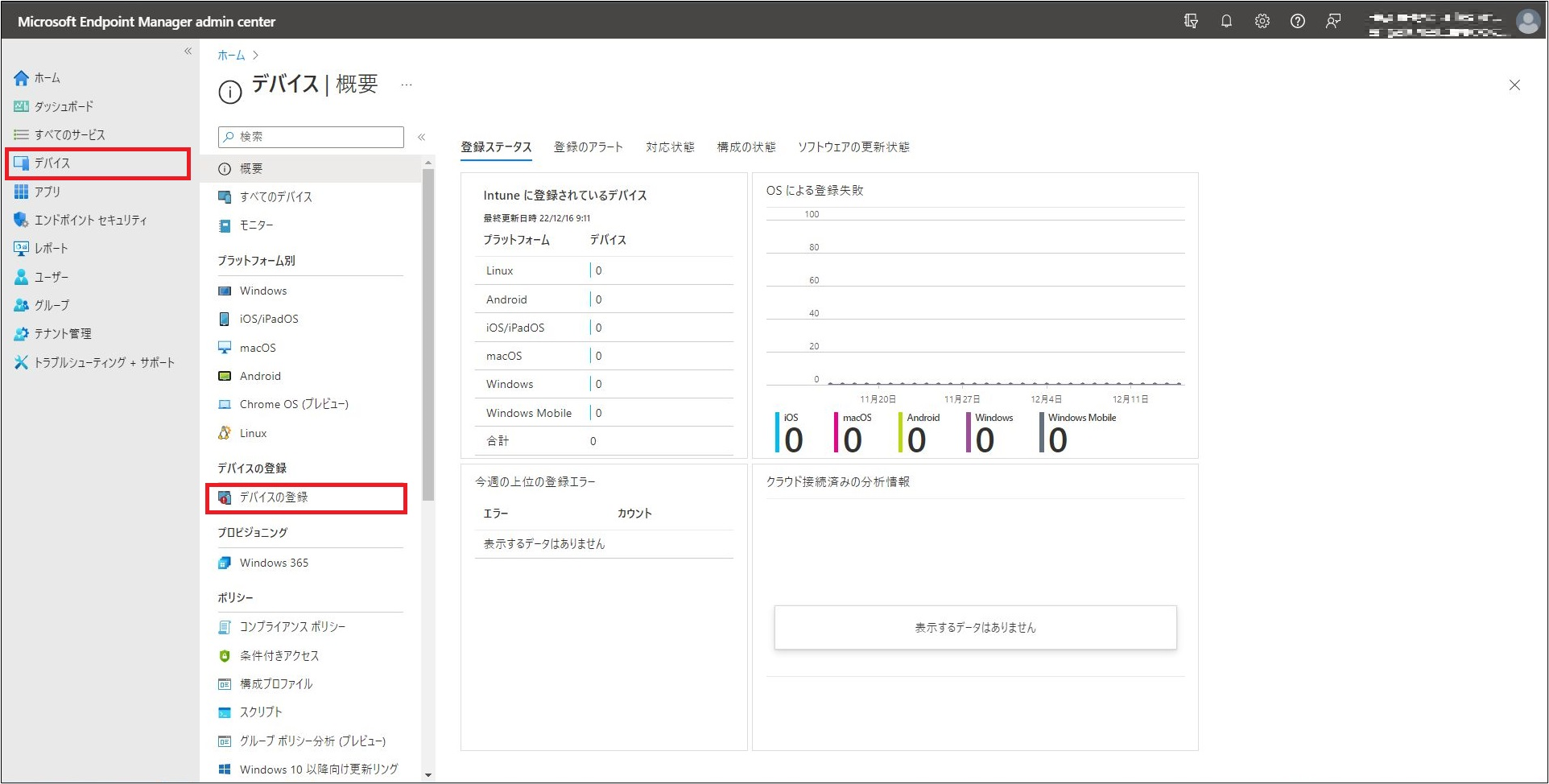
Task: Open アプリ section
Action: 37,192
